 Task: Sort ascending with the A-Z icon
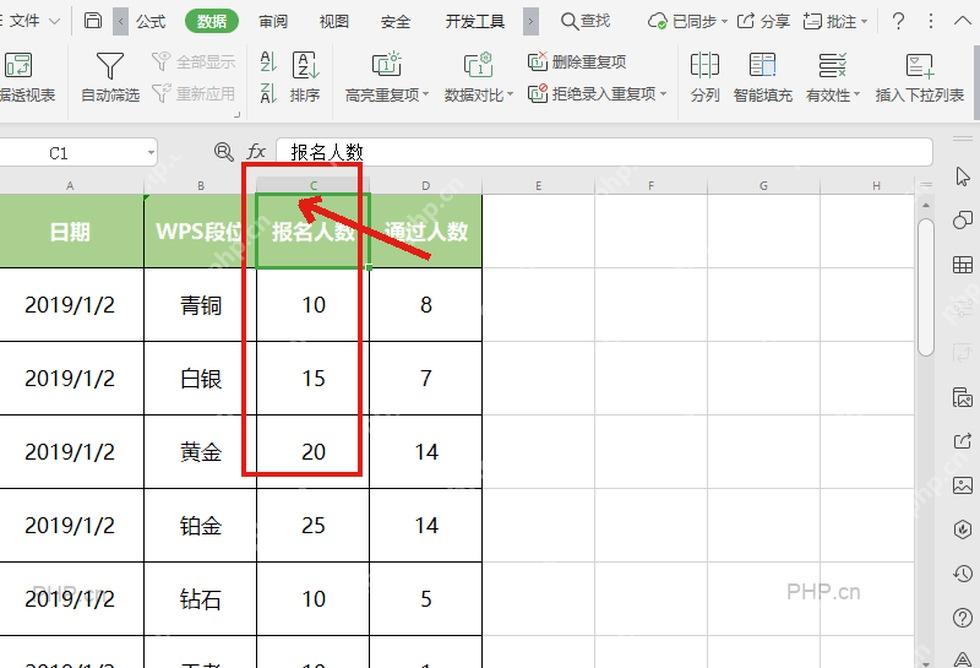268,62
